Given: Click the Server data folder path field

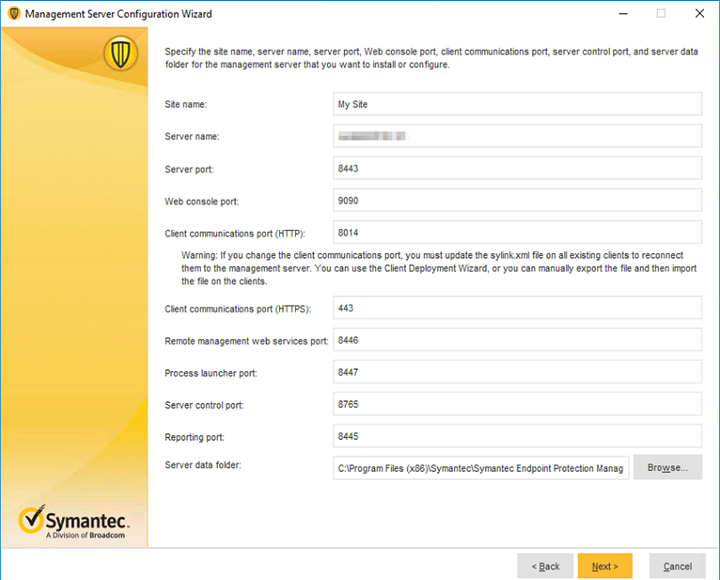Looking at the screenshot, I should click(481, 468).
